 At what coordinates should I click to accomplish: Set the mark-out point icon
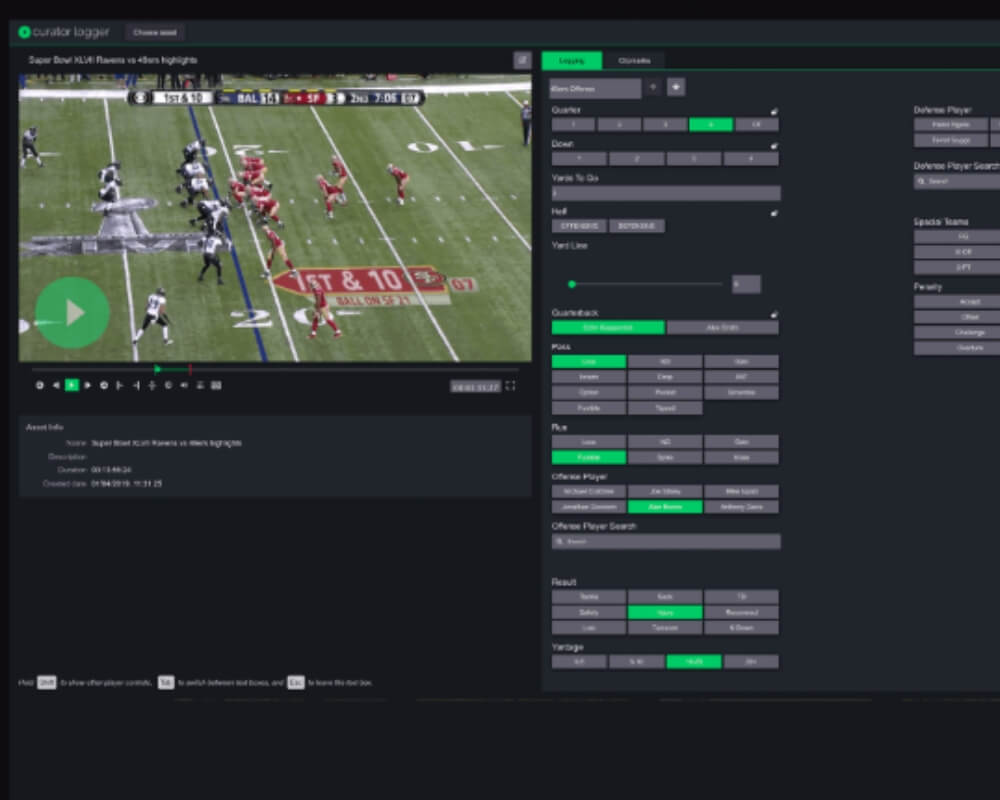pyautogui.click(x=136, y=385)
